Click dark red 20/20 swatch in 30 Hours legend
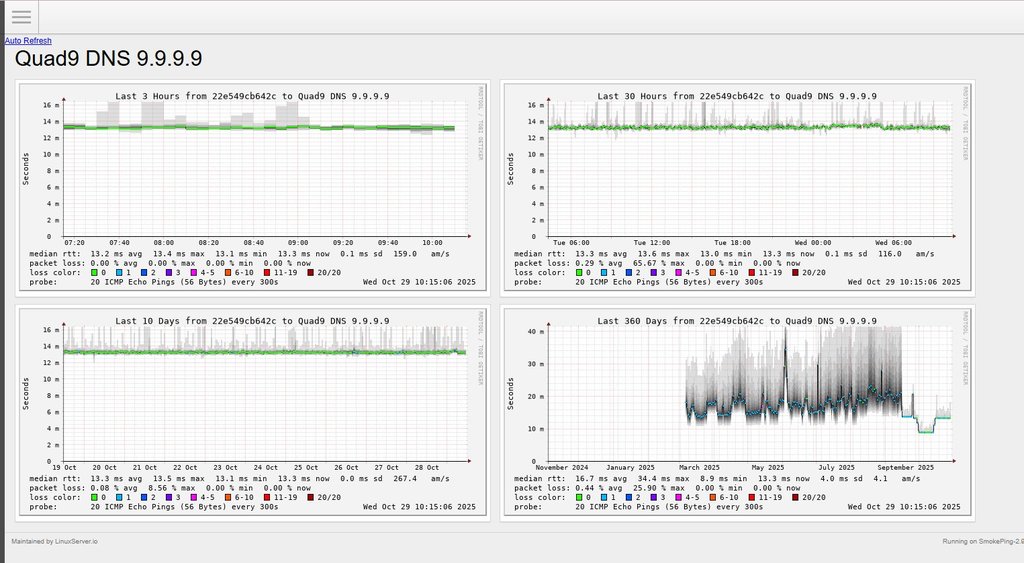Screen dimensions: 1024x563 point(796,272)
